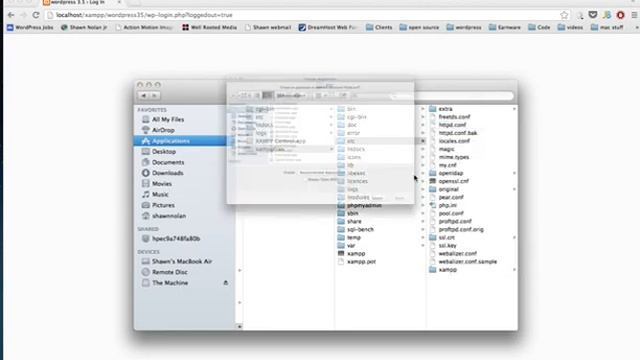This screenshot has width=640, height=360.
Task: Click the xampp executable file icon
Action: tap(341, 253)
